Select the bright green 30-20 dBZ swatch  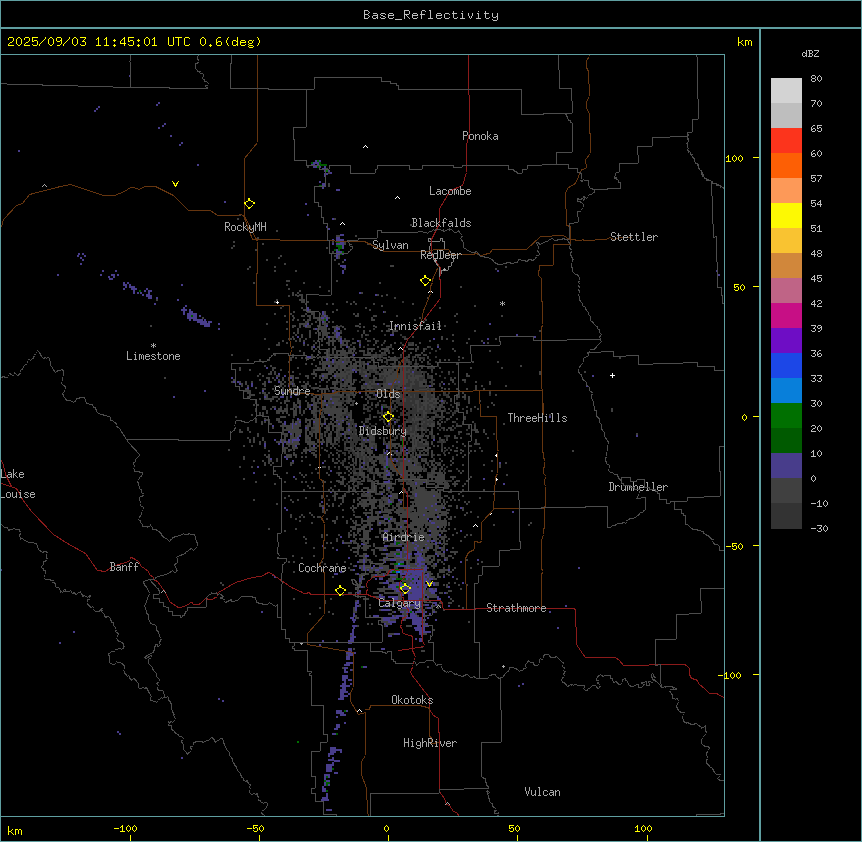786,416
